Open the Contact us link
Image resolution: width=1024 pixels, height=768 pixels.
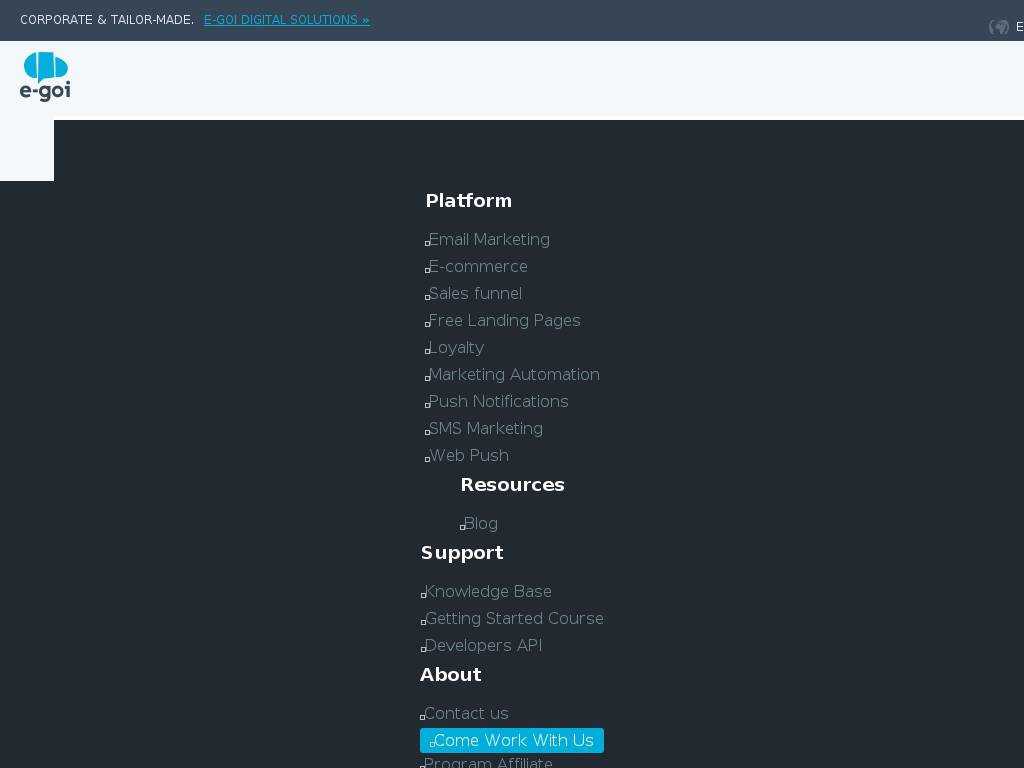466,714
